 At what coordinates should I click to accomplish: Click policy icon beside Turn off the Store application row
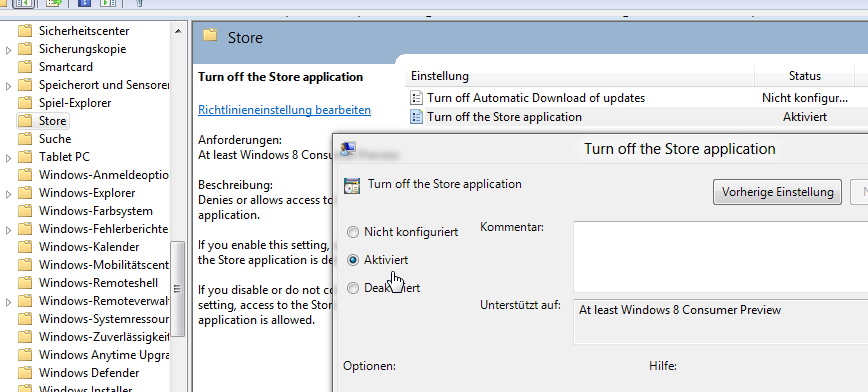tap(416, 117)
